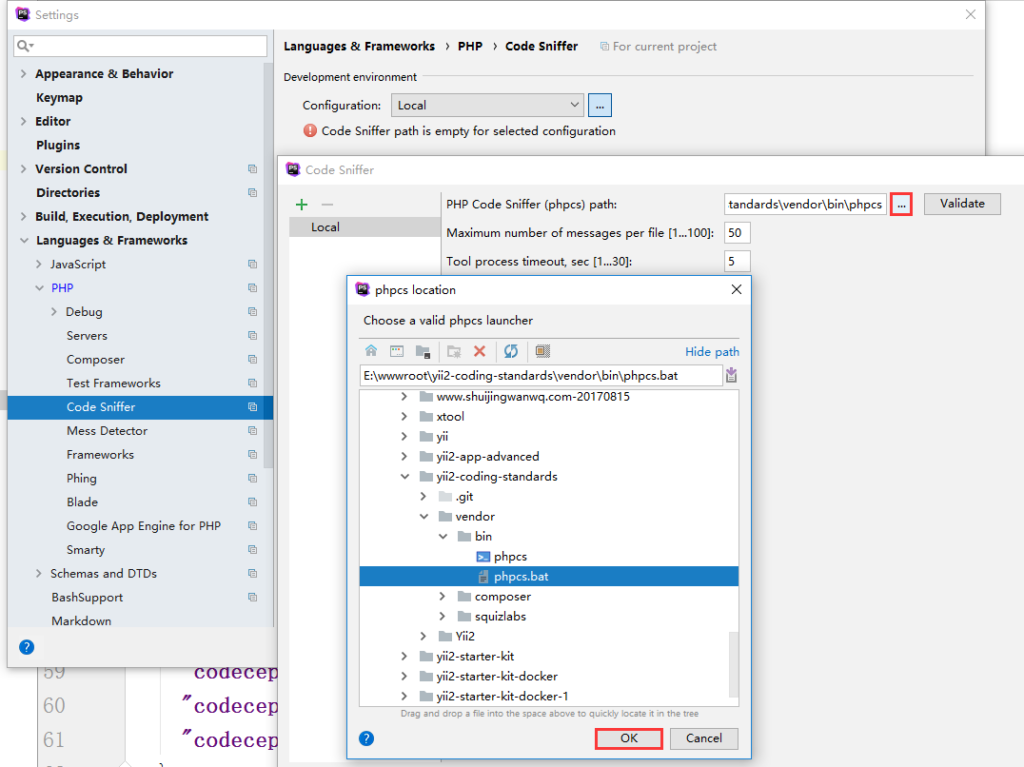Refresh the file tree with the refresh icon
The height and width of the screenshot is (767, 1024).
point(511,351)
